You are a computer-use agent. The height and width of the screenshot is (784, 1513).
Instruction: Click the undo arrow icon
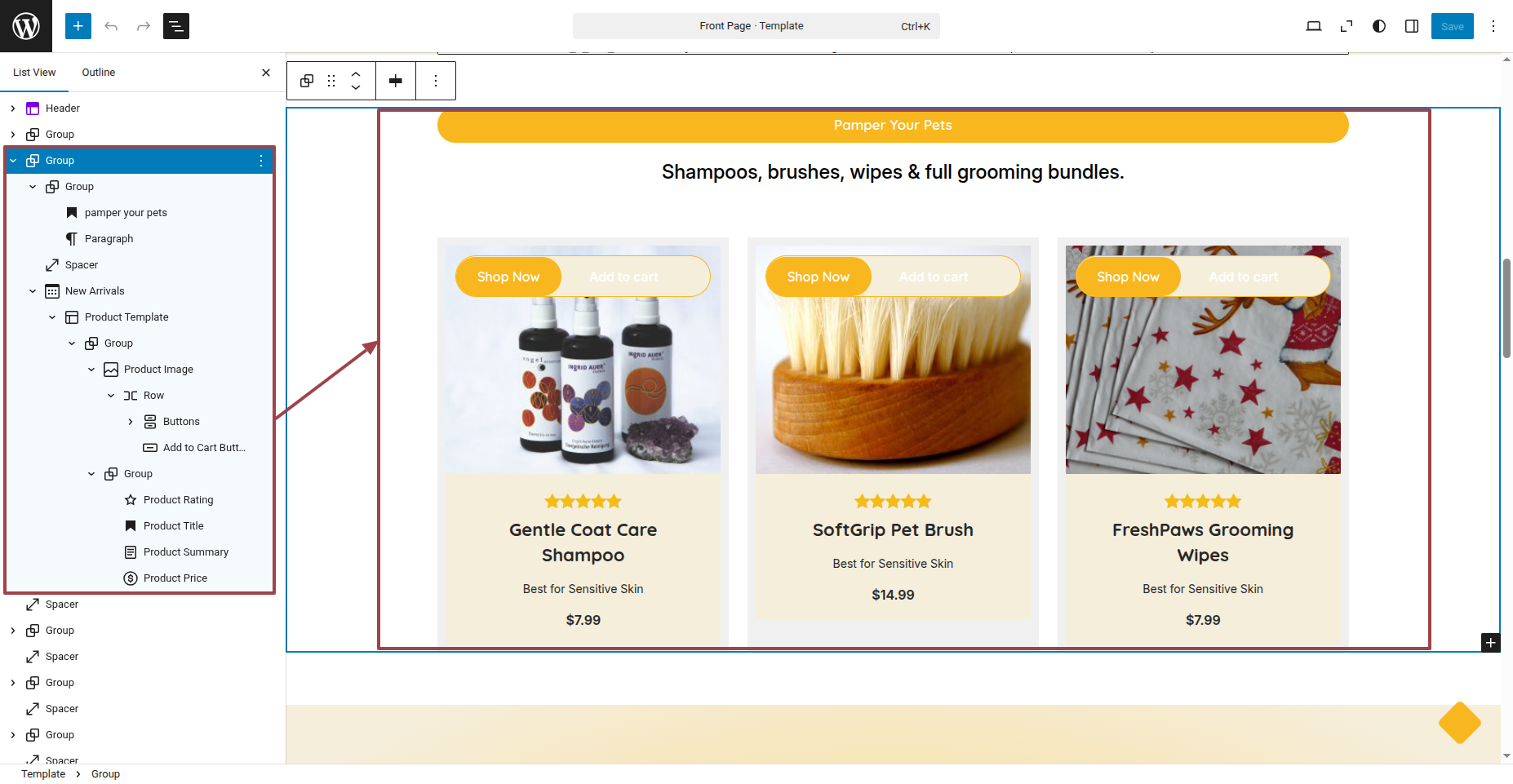[x=111, y=26]
